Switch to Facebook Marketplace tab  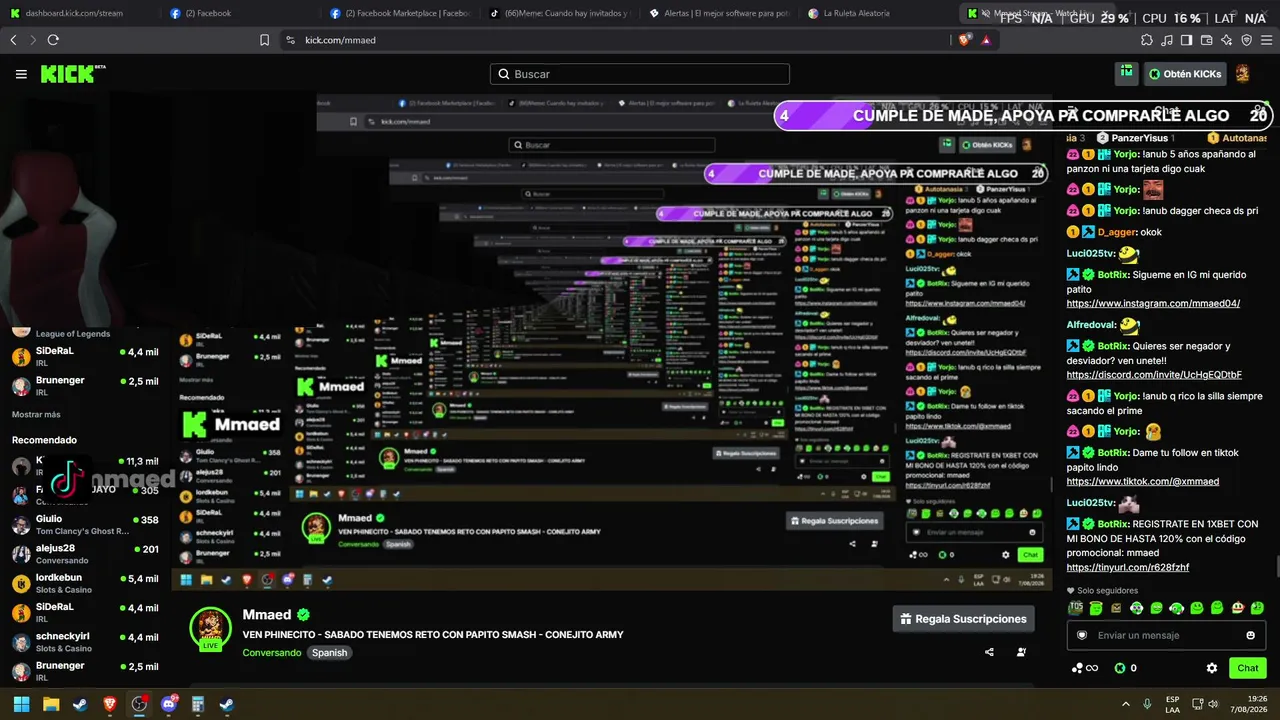tap(400, 13)
